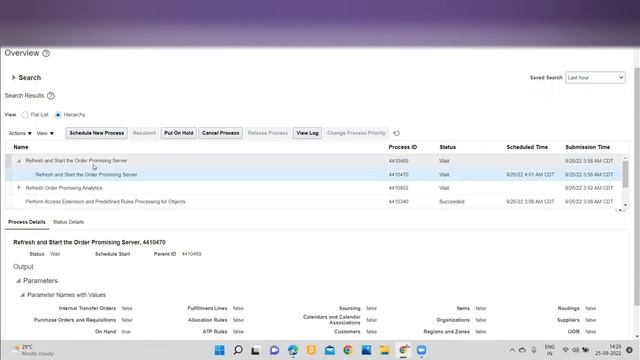Image resolution: width=640 pixels, height=360 pixels.
Task: Show hidden system tray icons
Action: coord(512,350)
